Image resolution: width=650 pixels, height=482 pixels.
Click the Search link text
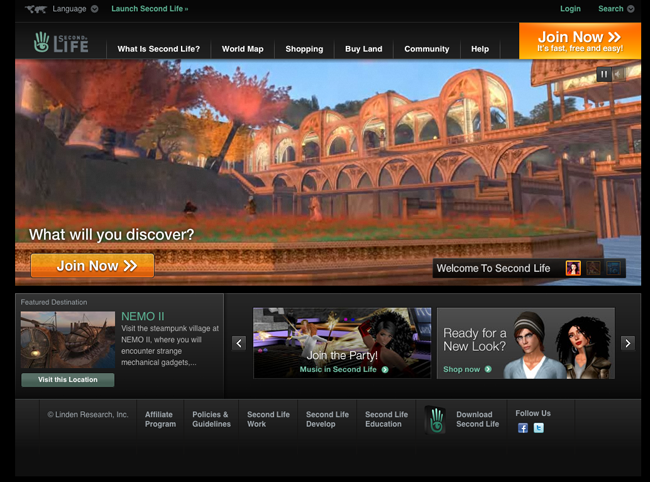[611, 9]
